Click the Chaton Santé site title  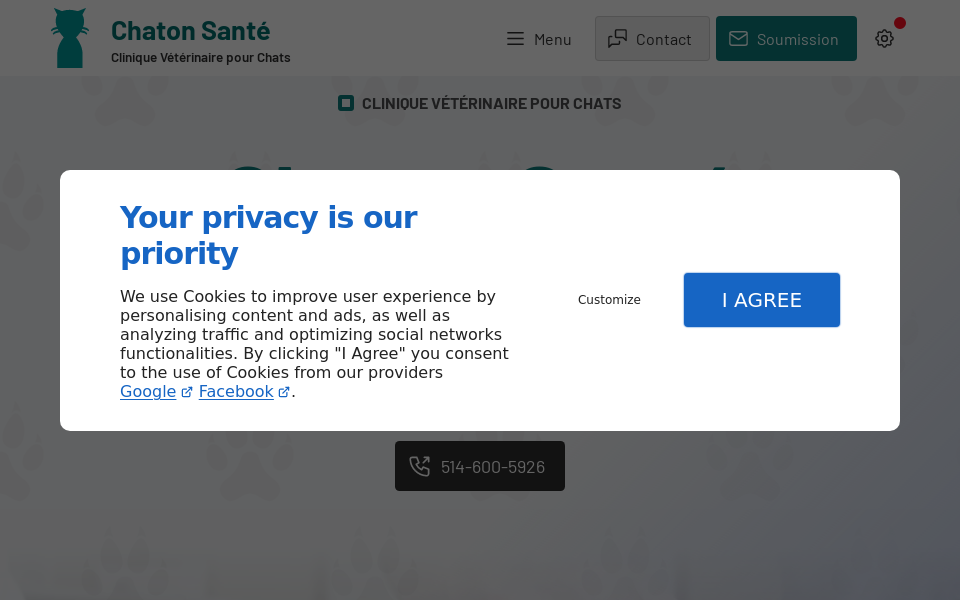[190, 31]
